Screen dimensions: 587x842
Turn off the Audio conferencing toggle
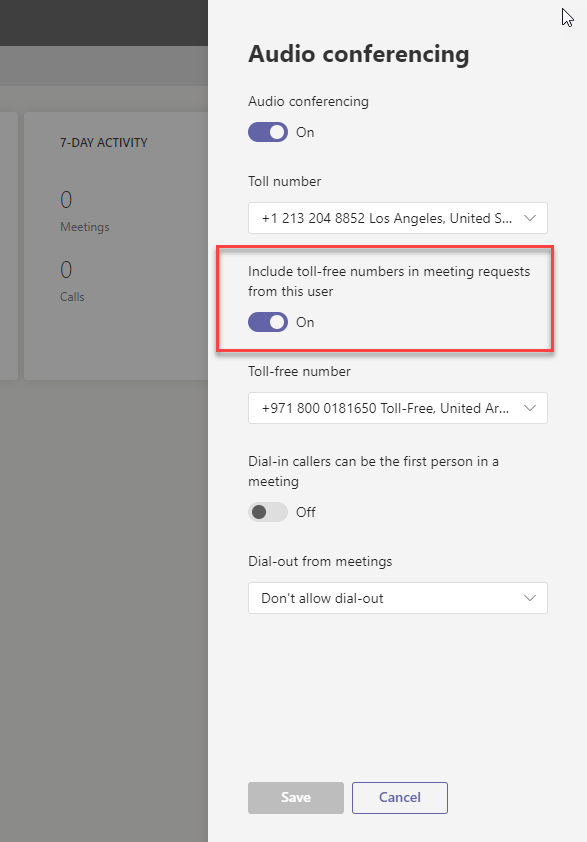pos(267,132)
